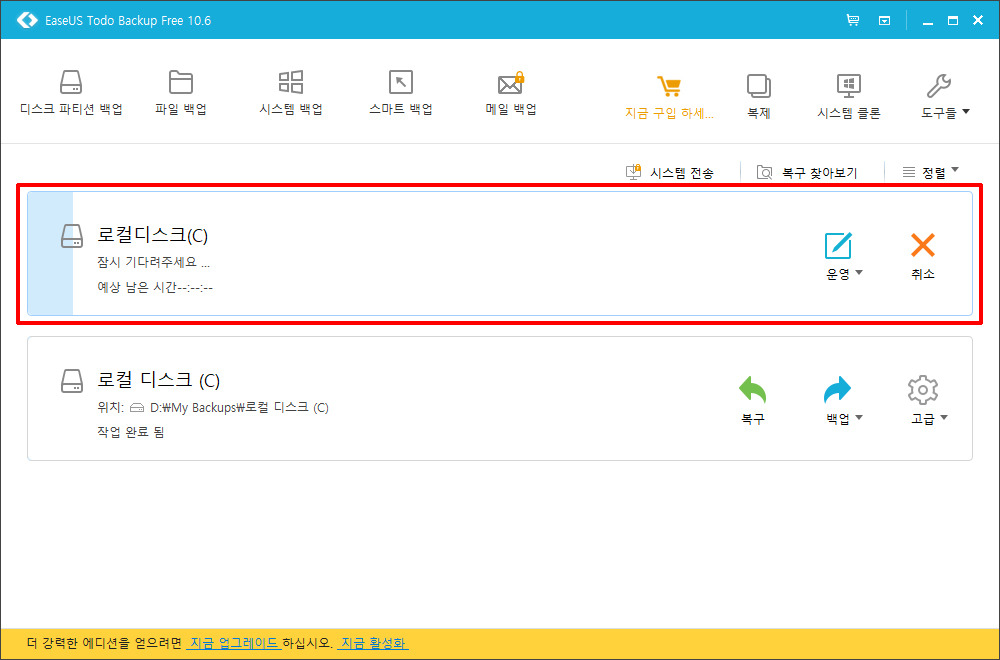The image size is (1000, 660).
Task: Click the 예상 남은 시간 remaining time text
Action: tap(155, 288)
